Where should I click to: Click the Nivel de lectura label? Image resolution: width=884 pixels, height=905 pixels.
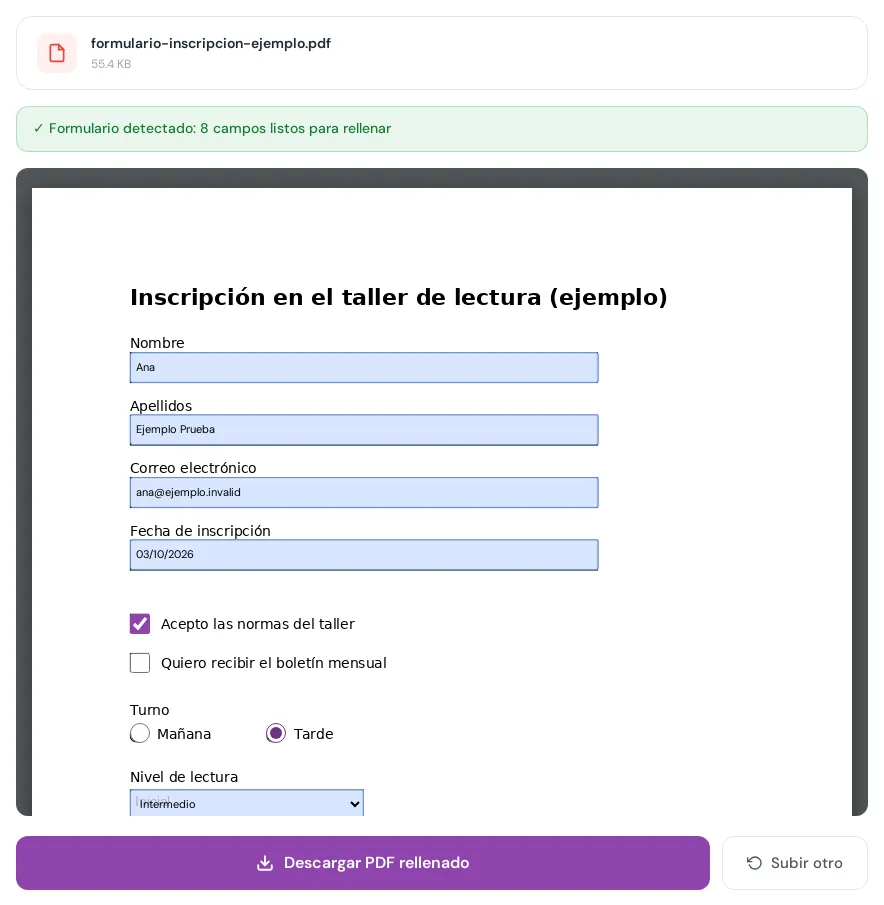(184, 777)
